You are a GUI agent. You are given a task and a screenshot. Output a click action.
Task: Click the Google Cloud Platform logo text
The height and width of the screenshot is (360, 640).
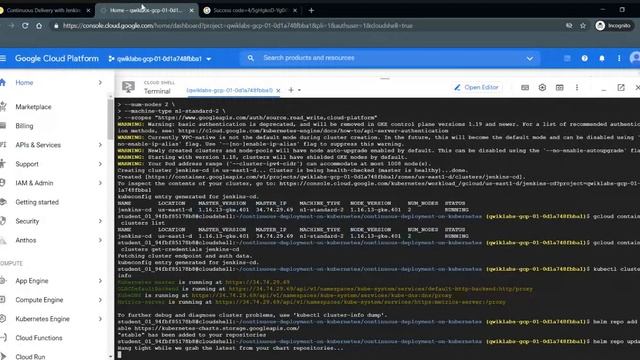coord(57,58)
